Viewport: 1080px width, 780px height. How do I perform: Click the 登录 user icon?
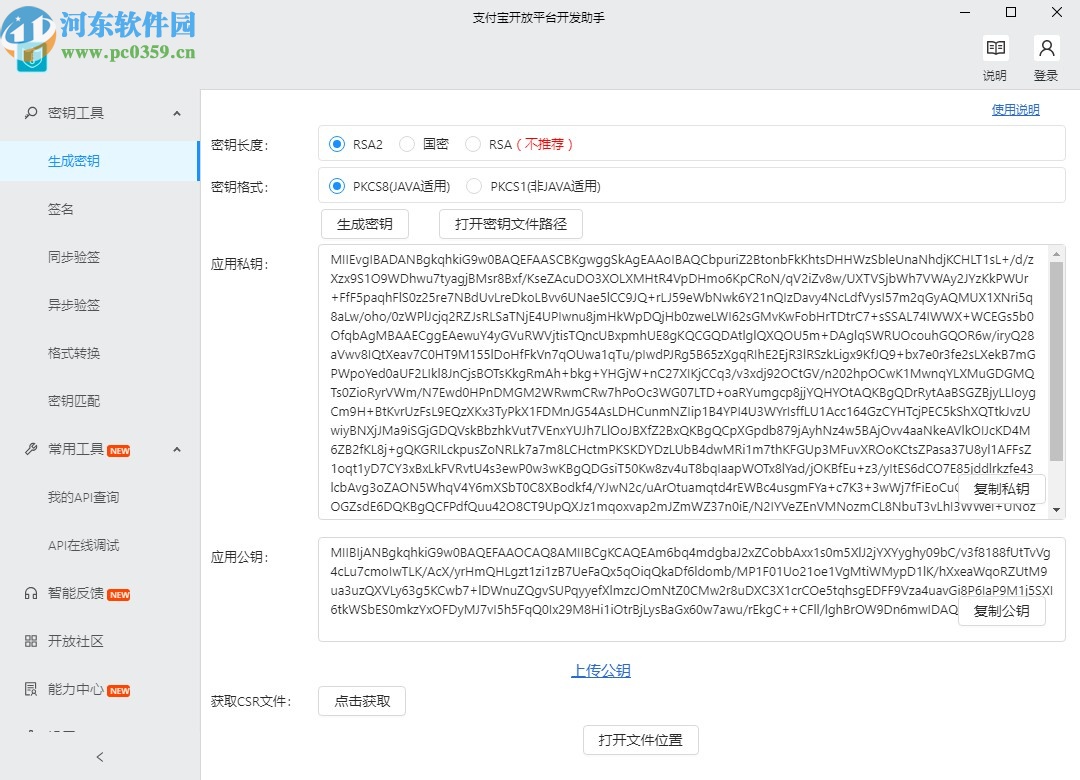click(1046, 48)
